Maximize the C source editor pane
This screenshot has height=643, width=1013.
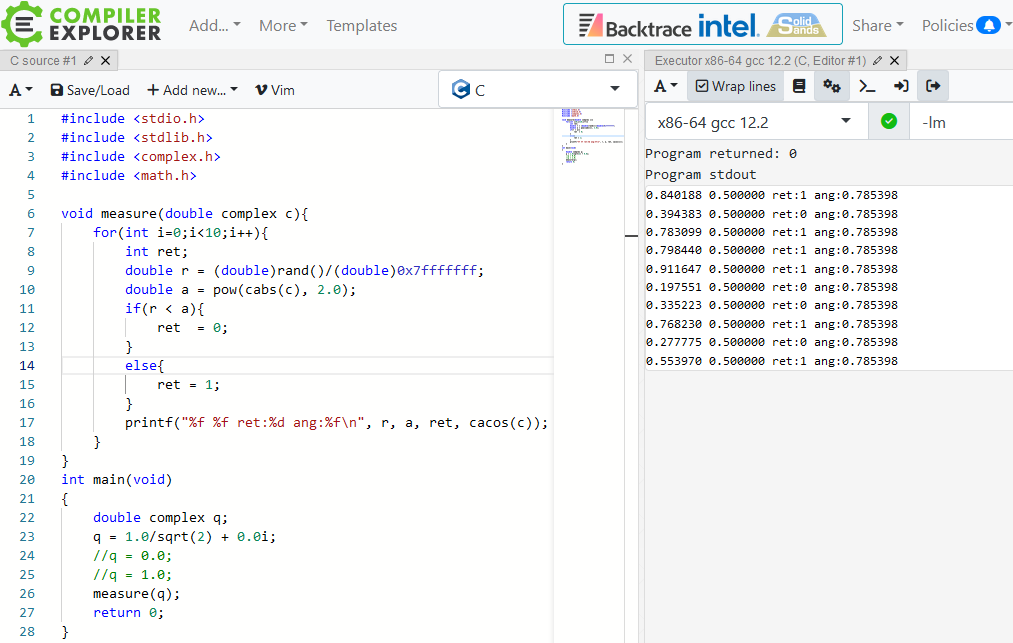pos(610,60)
